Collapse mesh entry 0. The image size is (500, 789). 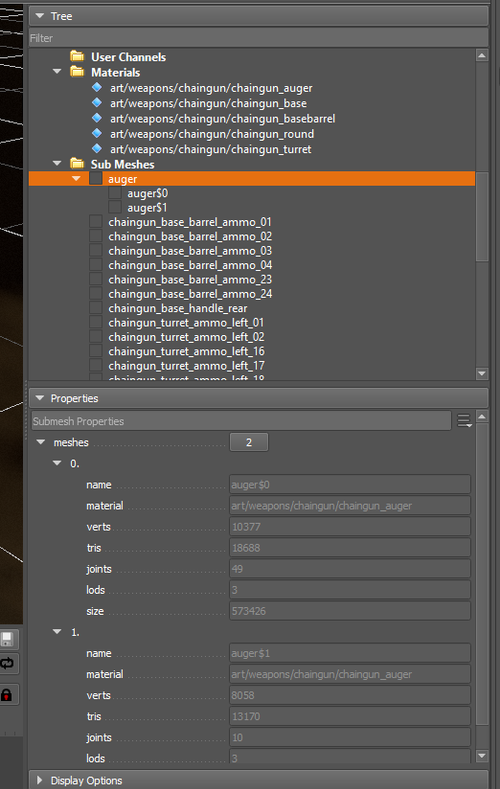point(57,463)
